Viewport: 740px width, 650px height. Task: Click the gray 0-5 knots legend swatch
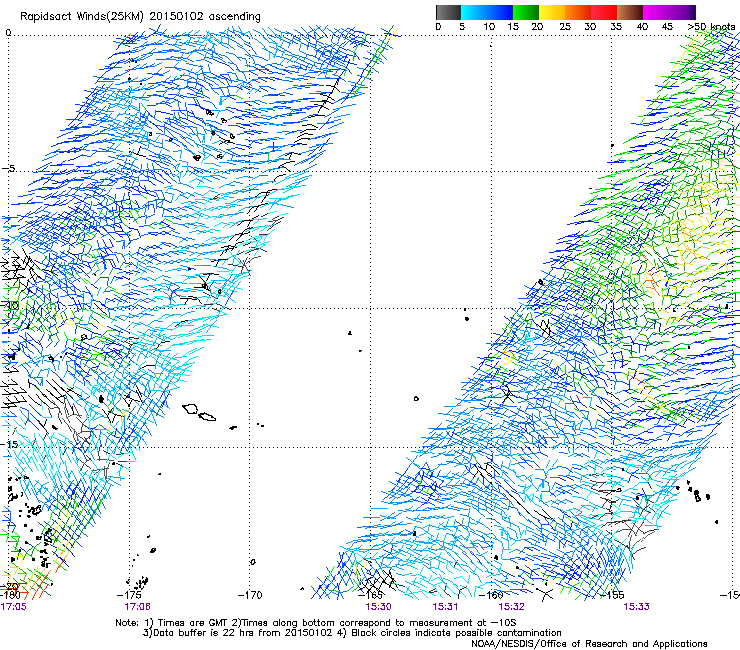[x=448, y=12]
